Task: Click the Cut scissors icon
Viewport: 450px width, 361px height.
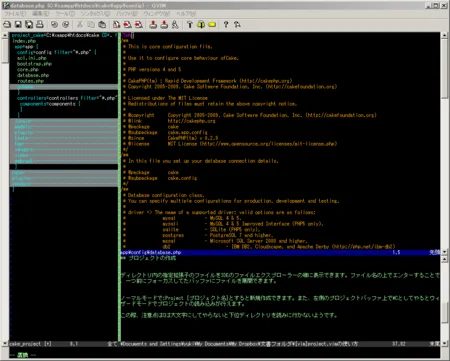Action: click(80, 24)
